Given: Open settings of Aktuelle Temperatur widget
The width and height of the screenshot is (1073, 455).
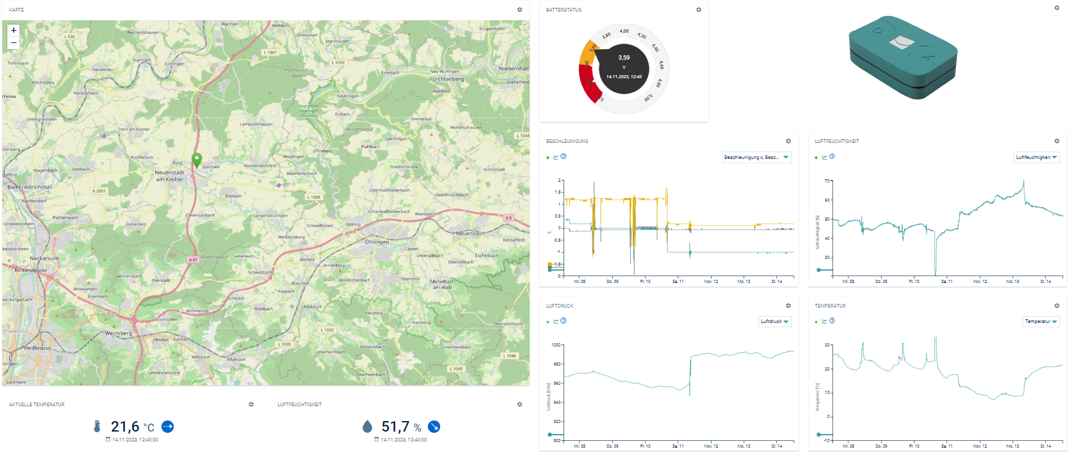Looking at the screenshot, I should point(251,404).
